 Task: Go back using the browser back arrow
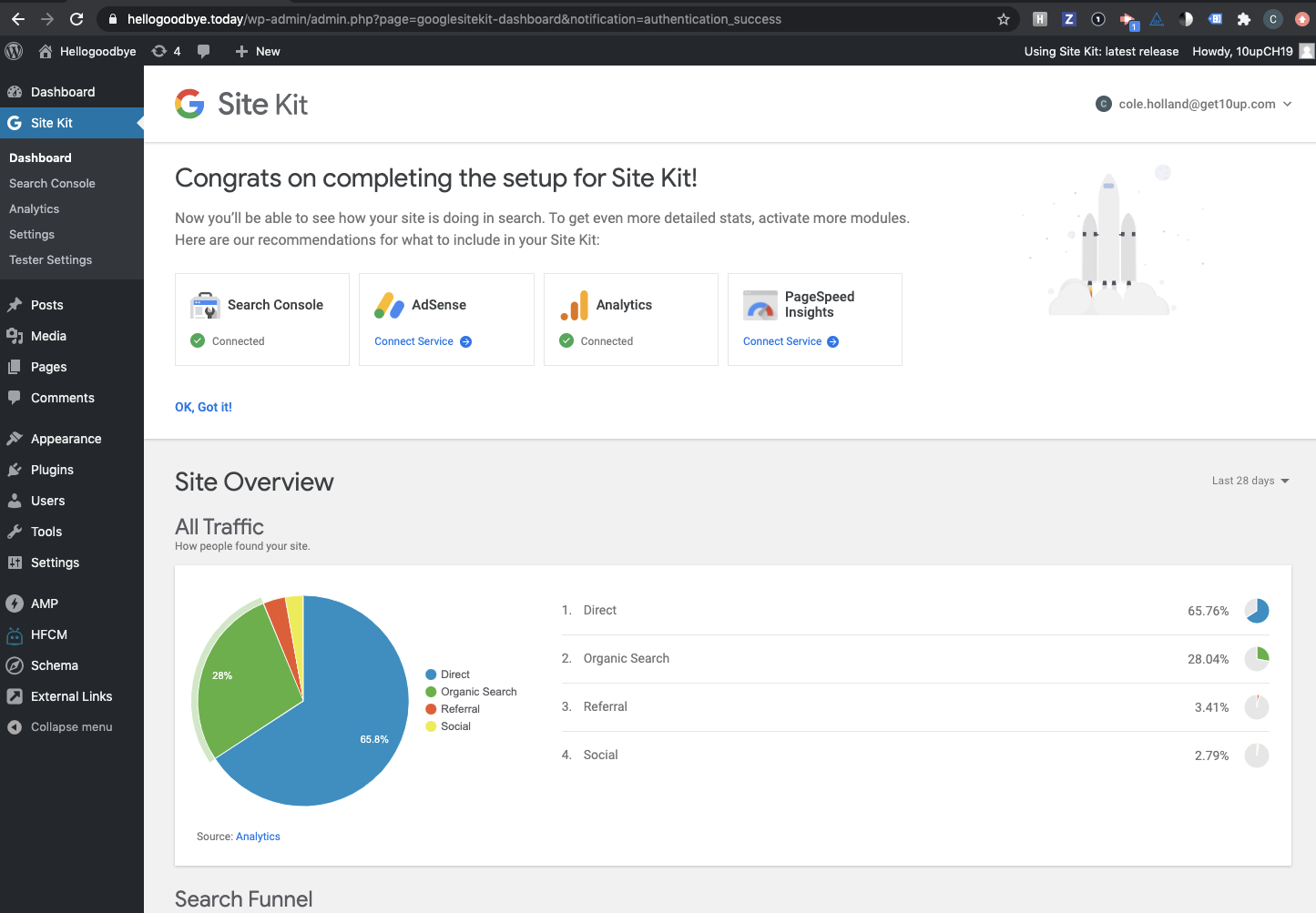(18, 19)
